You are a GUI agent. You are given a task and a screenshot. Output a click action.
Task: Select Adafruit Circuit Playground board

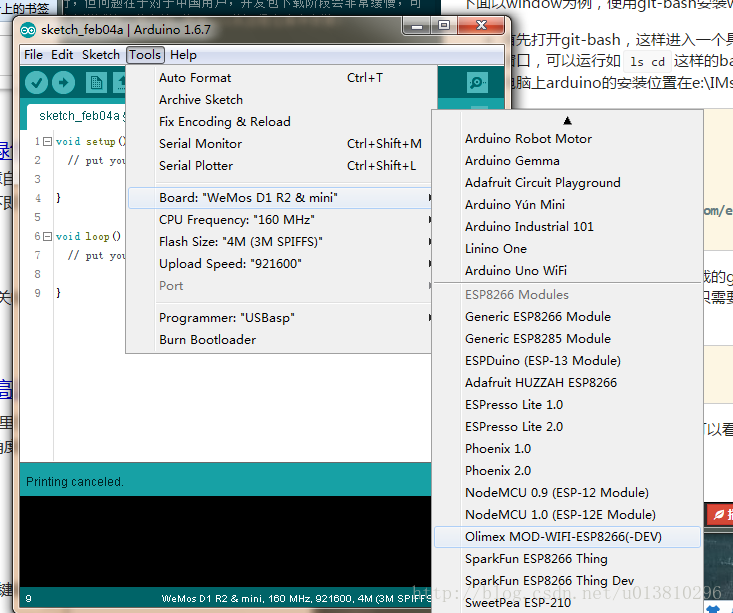coord(567,183)
